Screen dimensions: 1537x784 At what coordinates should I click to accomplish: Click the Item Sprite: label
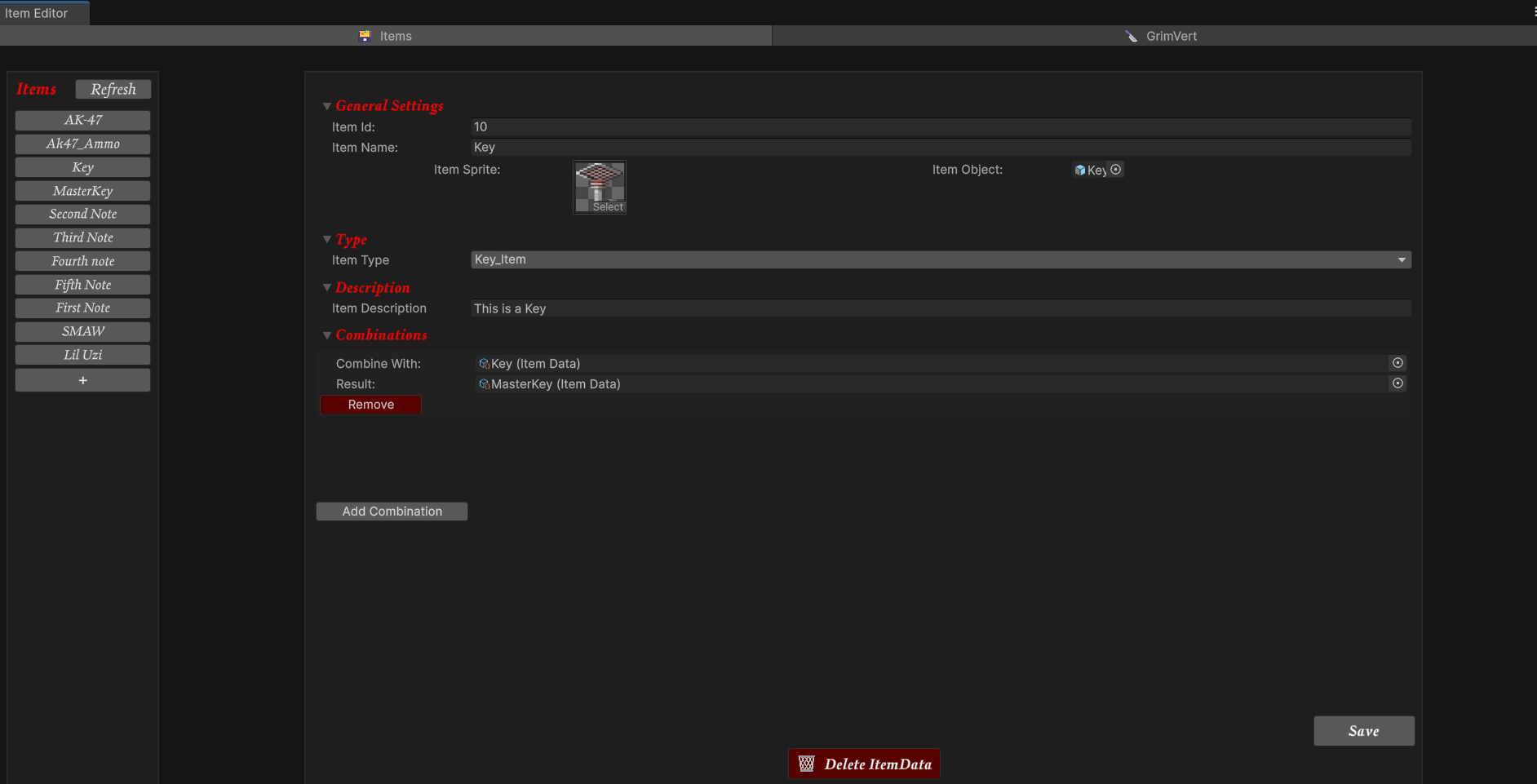tap(467, 170)
